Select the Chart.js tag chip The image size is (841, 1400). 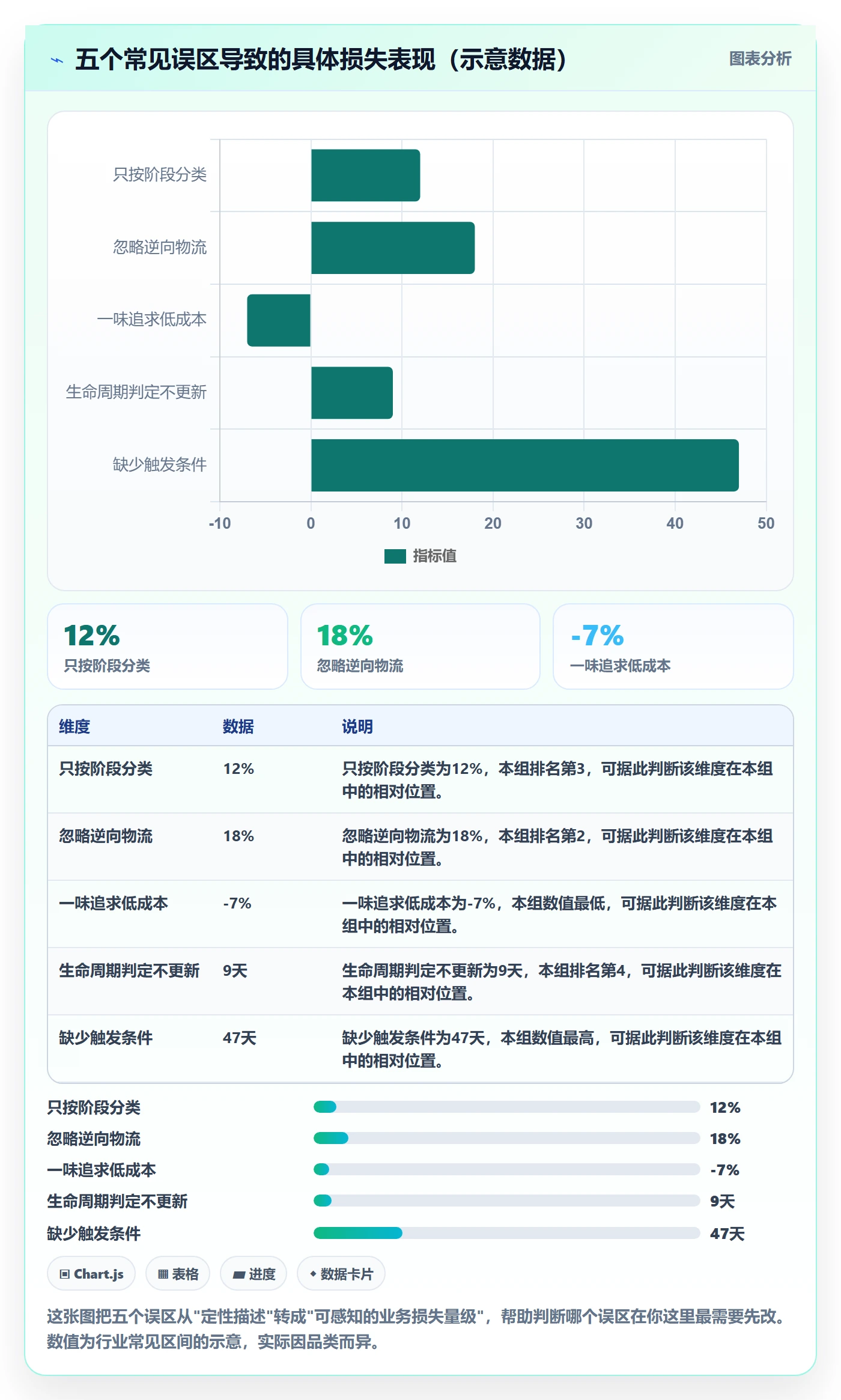[91, 1274]
